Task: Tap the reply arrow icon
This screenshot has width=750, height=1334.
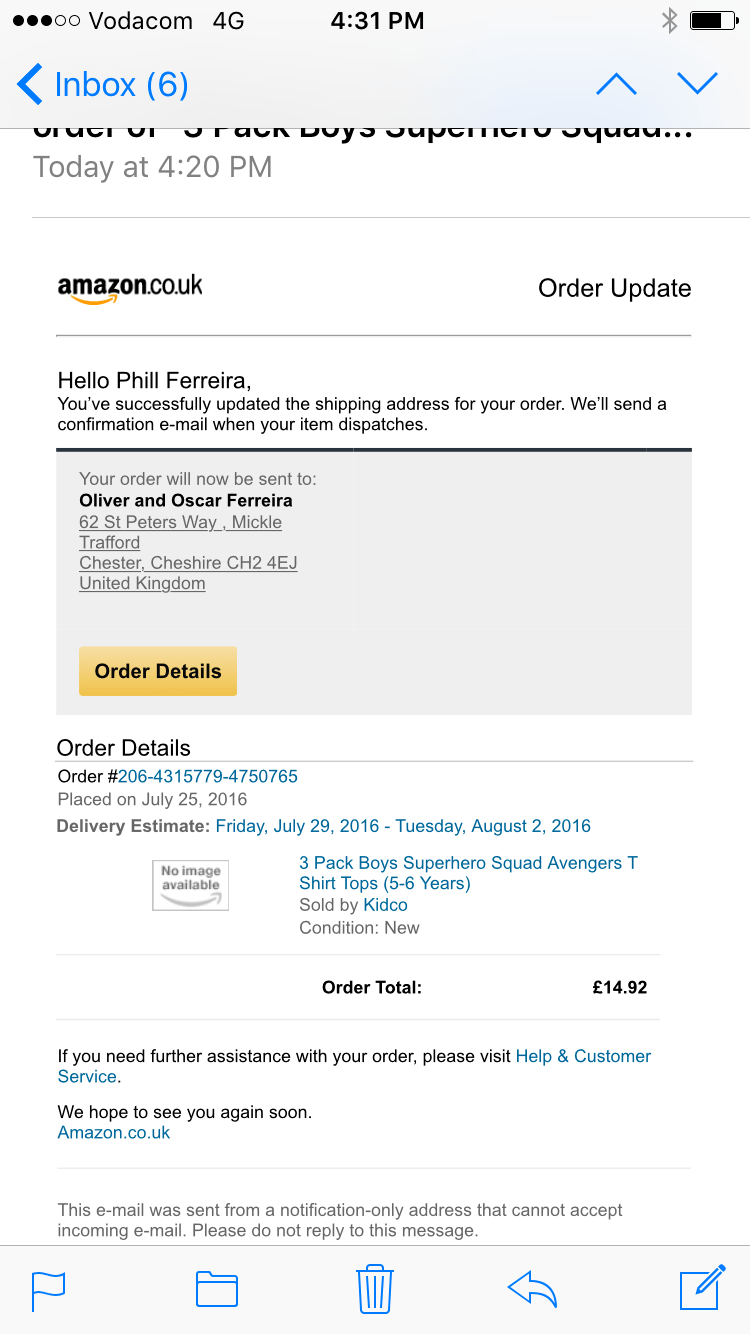Action: (532, 1289)
